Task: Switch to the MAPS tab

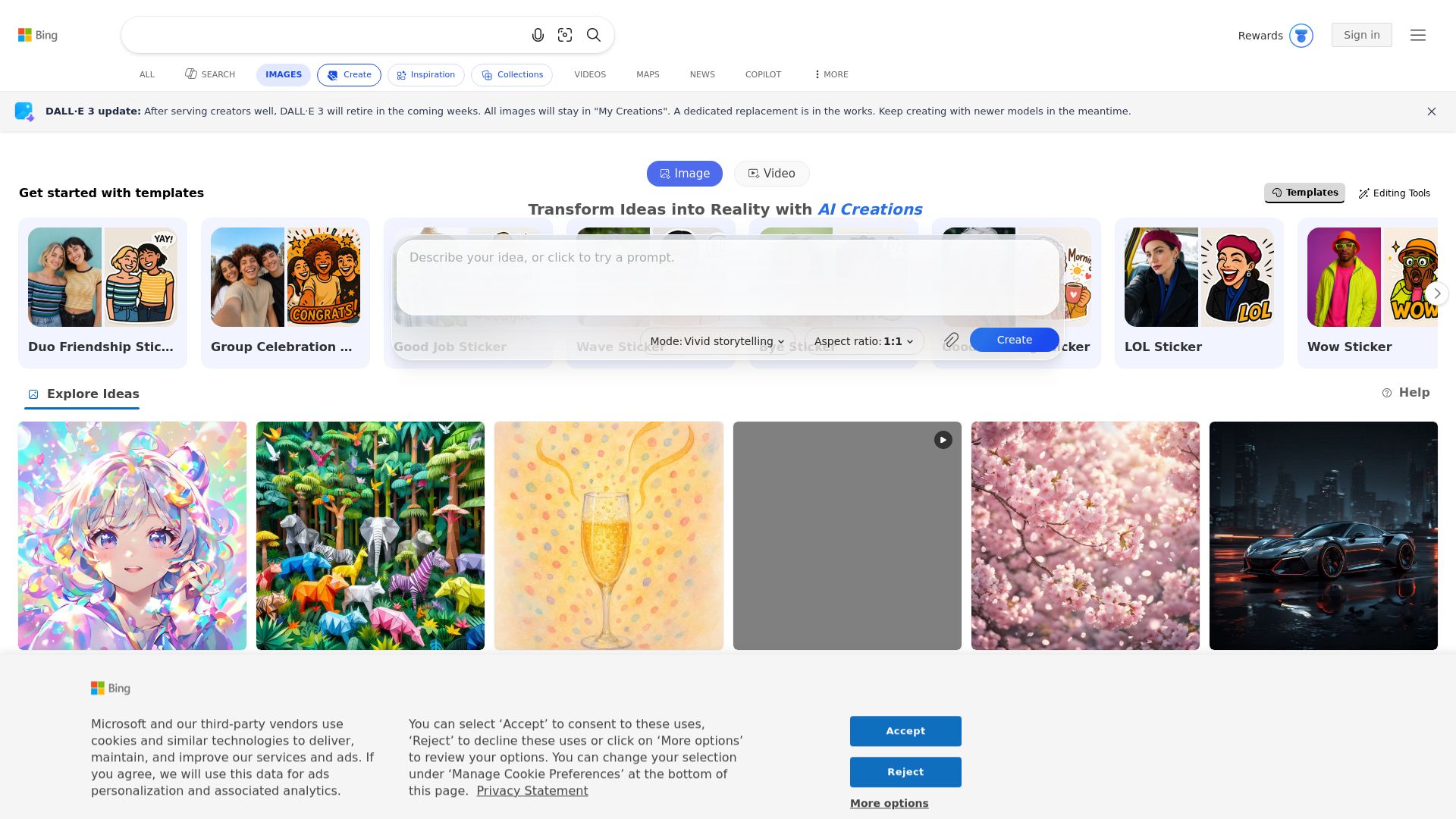Action: pos(648,74)
